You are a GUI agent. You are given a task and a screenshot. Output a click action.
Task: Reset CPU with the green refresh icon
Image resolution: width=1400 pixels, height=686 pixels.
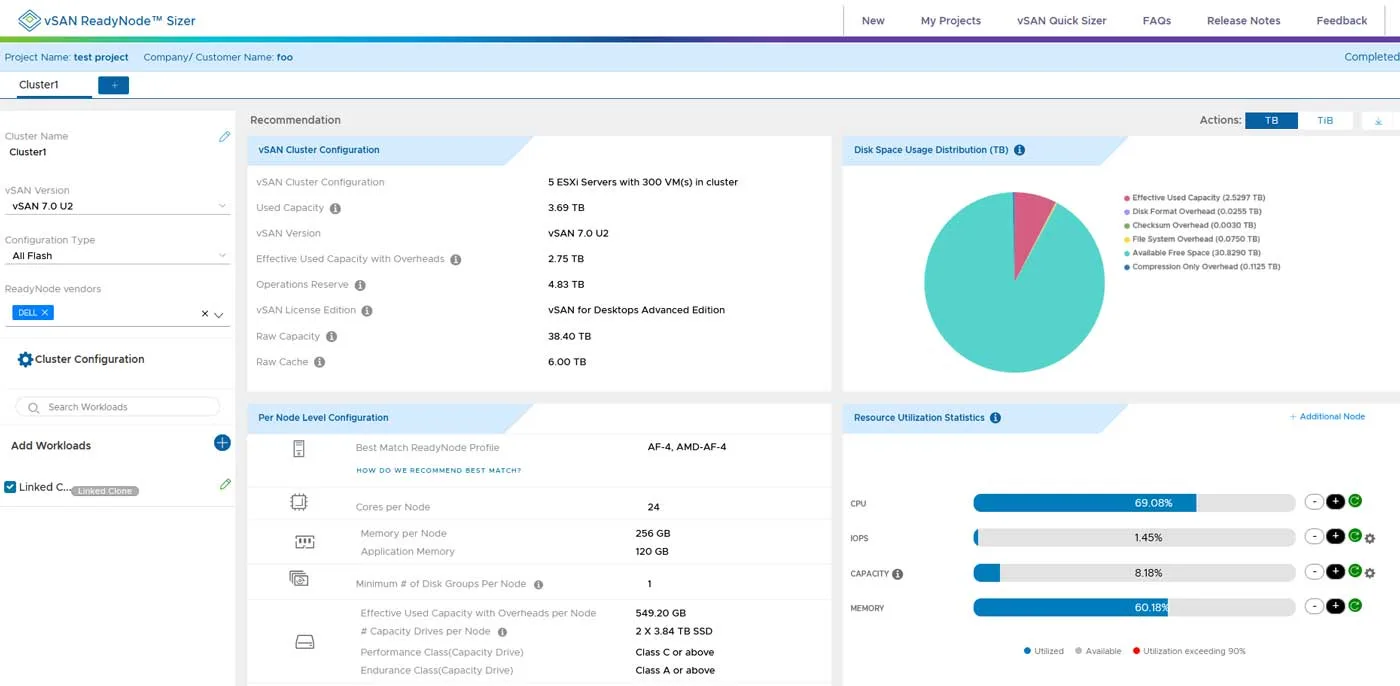click(x=1355, y=501)
